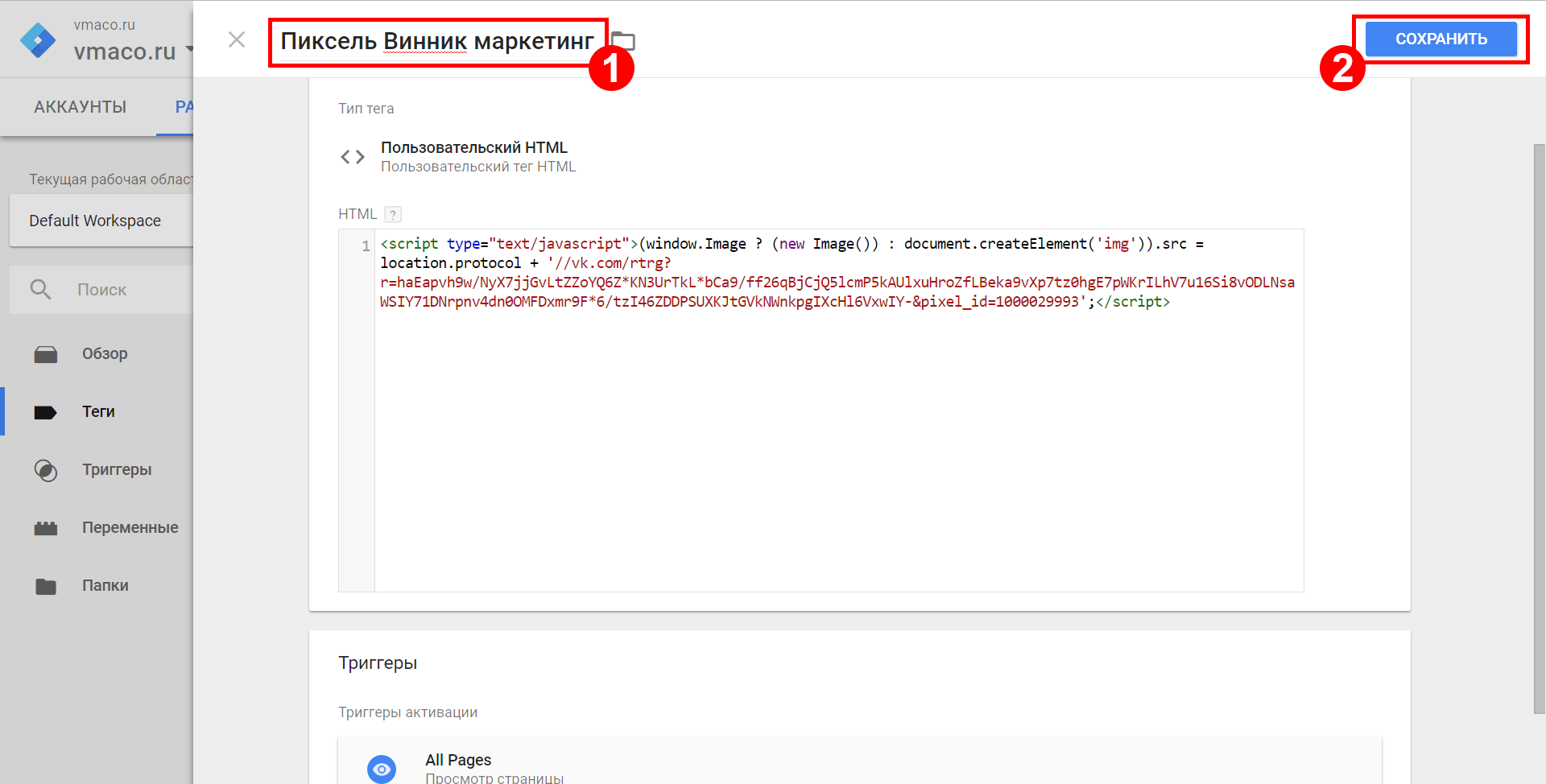Click the folder icon next to tag name

[623, 41]
